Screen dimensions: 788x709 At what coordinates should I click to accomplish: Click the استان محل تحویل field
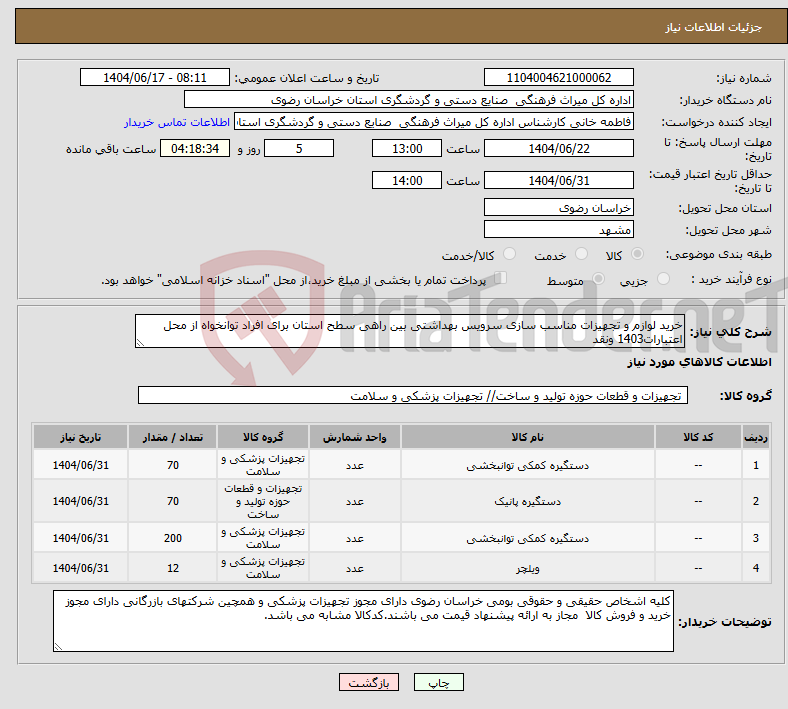tap(558, 207)
